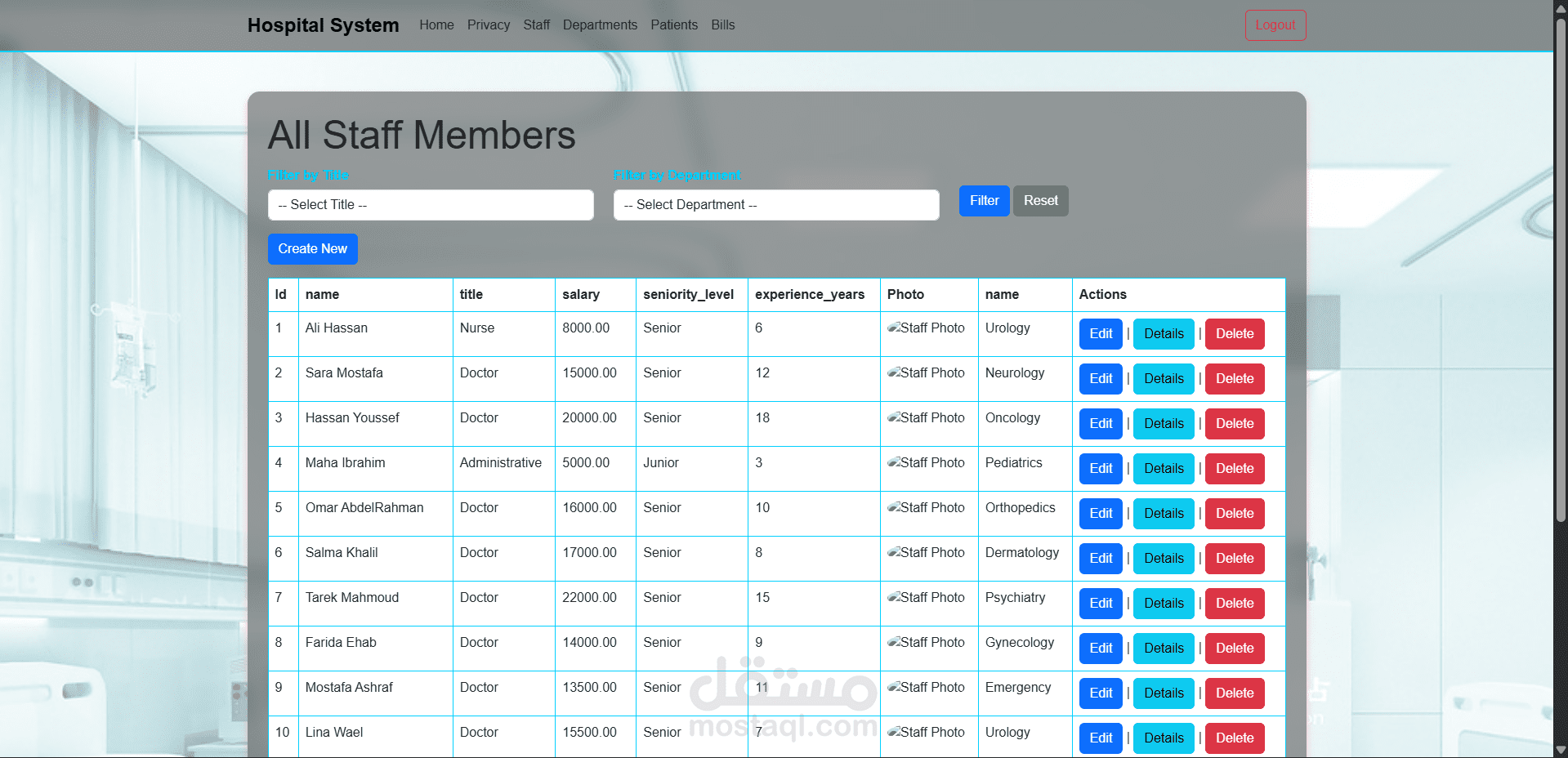Open the Bills navigation link
Screen dimensions: 1568x758
[722, 25]
